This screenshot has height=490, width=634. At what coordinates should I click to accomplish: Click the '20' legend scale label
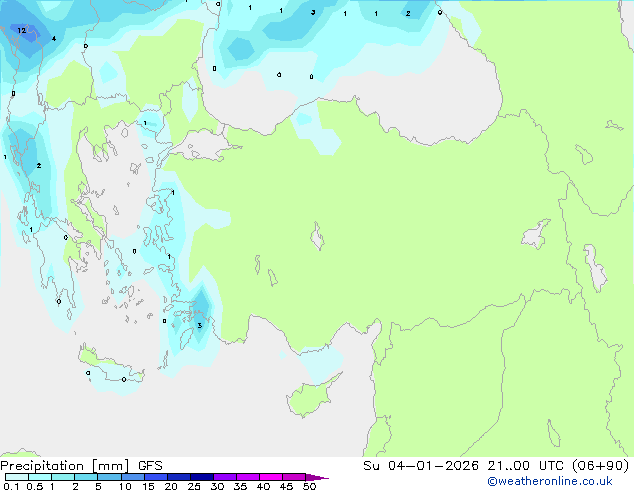(171, 486)
